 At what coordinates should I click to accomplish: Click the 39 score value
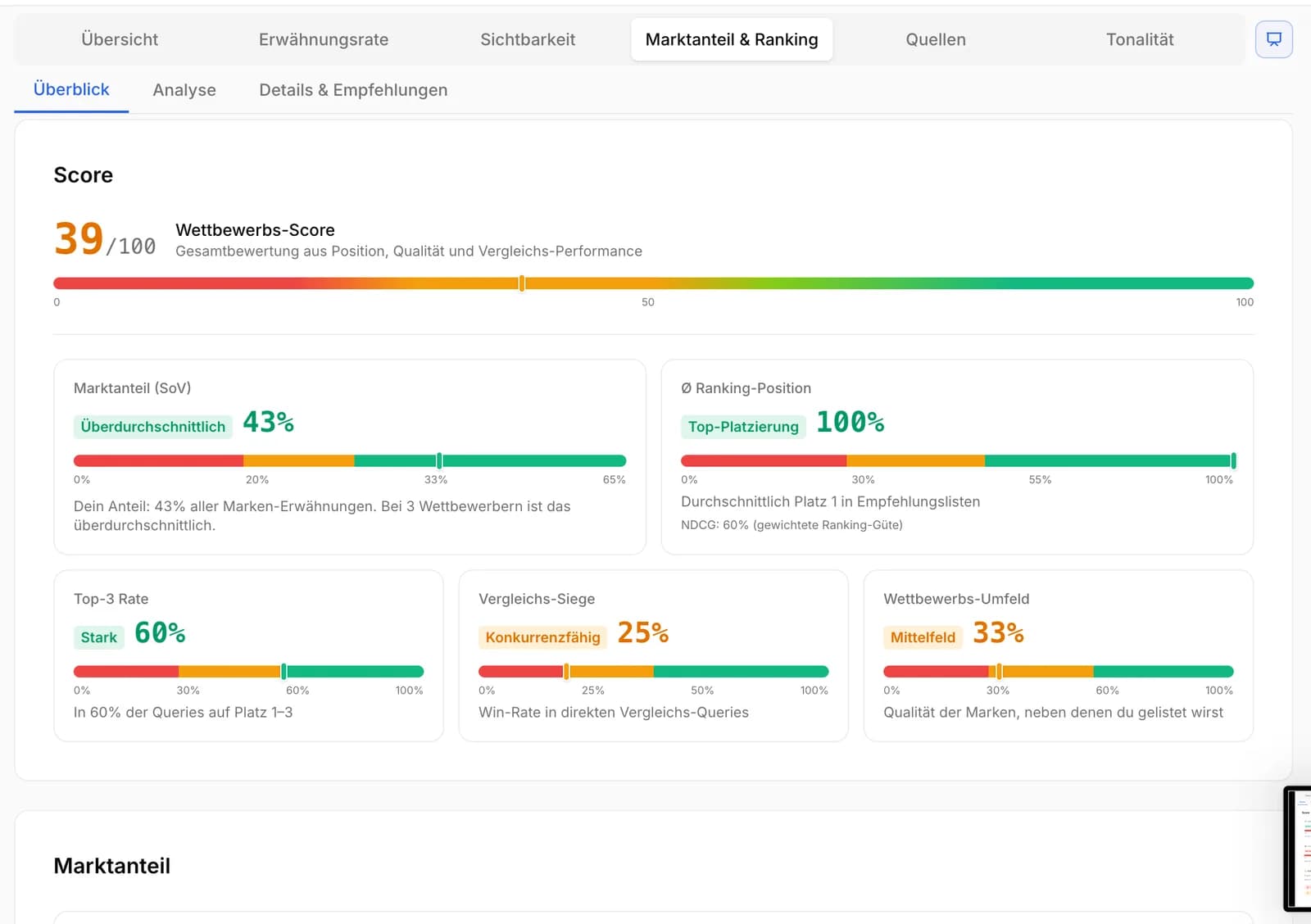tap(79, 239)
